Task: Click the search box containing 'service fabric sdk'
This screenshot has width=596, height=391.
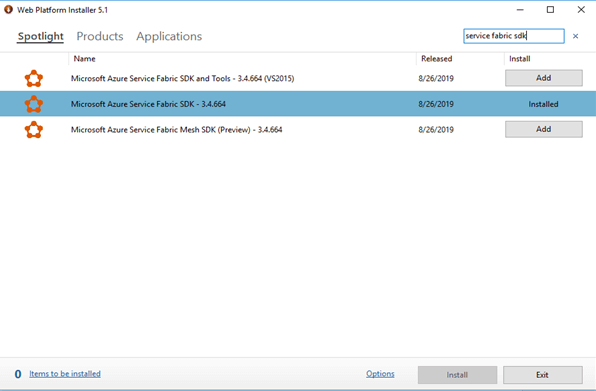Action: [x=514, y=36]
